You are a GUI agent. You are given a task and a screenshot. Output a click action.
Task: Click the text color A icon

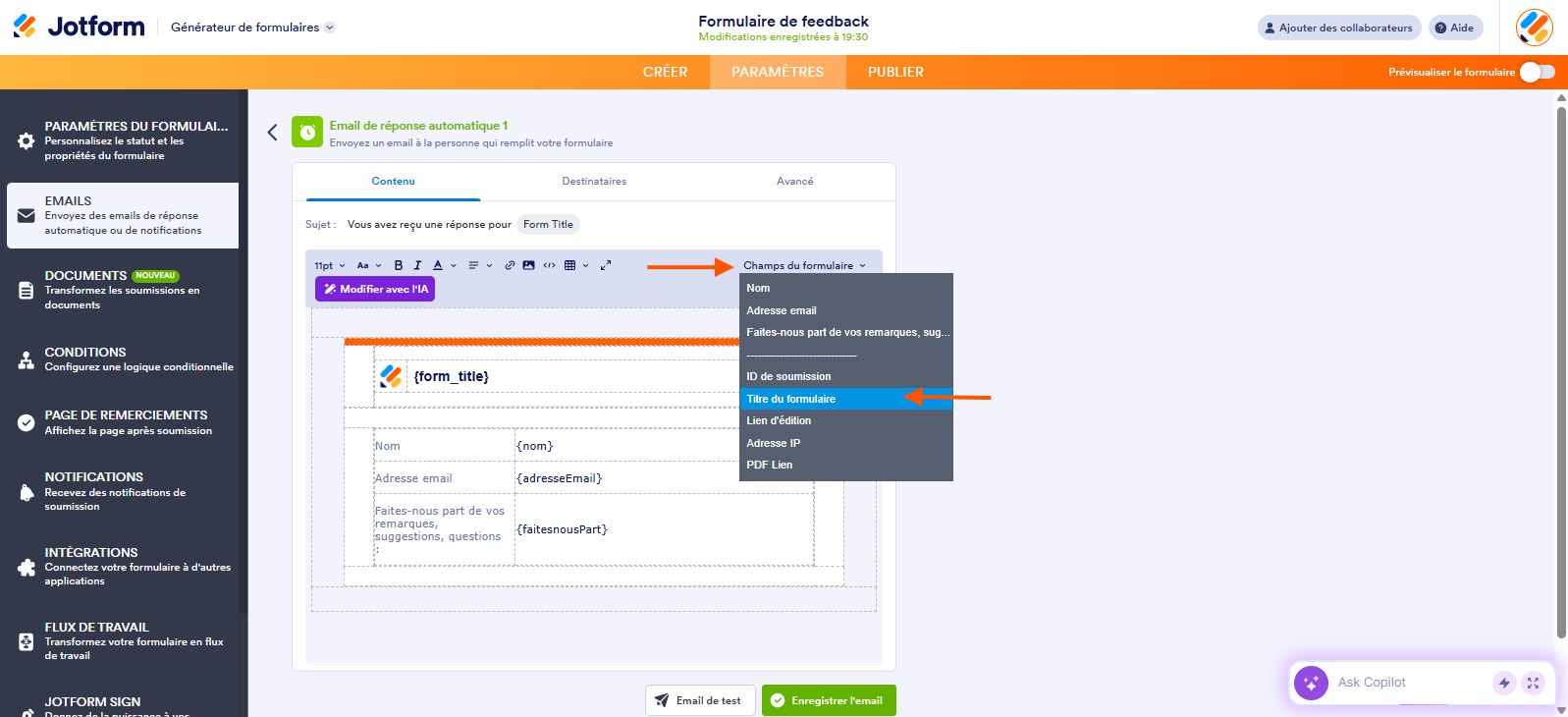click(438, 265)
